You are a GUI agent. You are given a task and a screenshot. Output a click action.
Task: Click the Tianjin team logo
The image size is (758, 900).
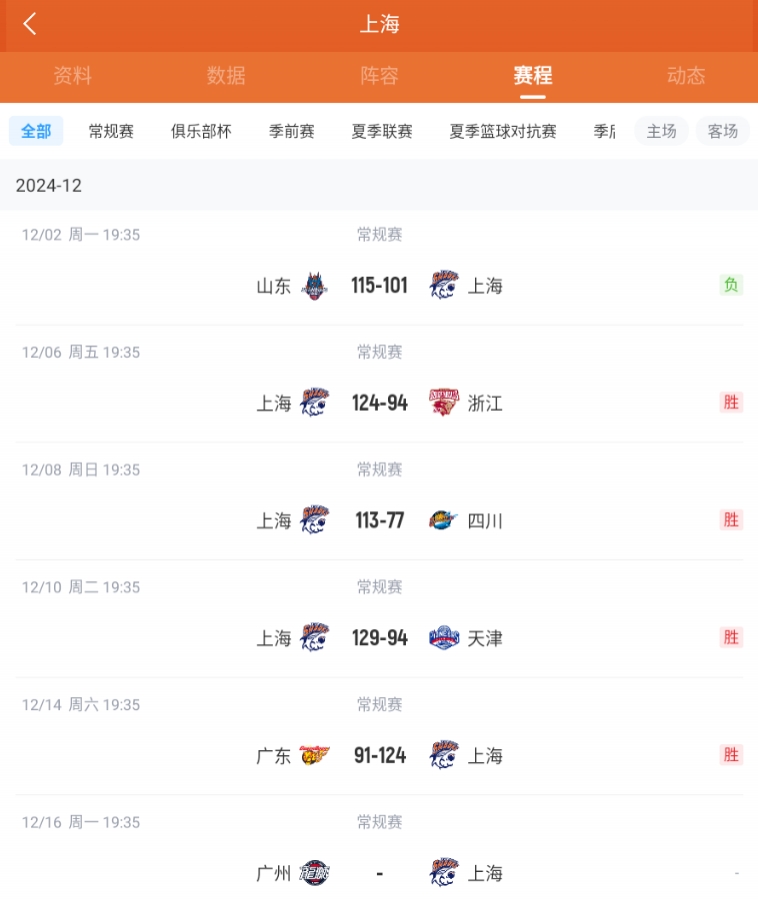tap(444, 638)
